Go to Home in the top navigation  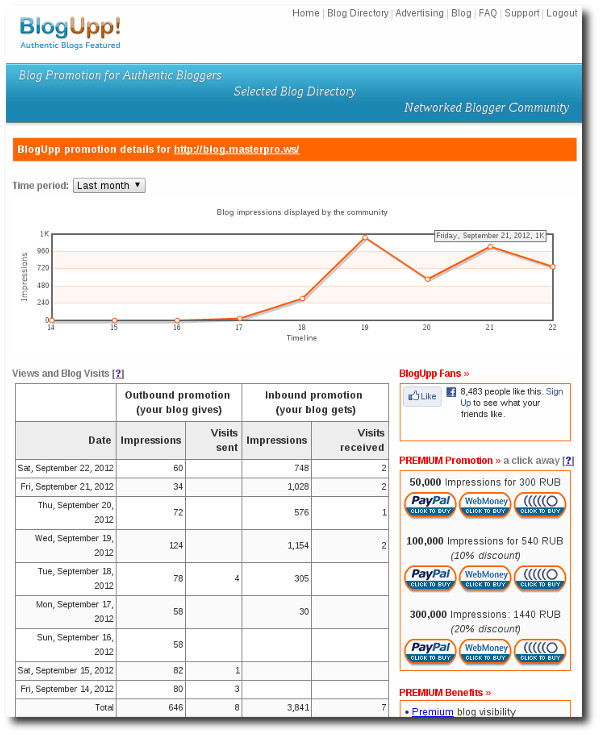(306, 13)
